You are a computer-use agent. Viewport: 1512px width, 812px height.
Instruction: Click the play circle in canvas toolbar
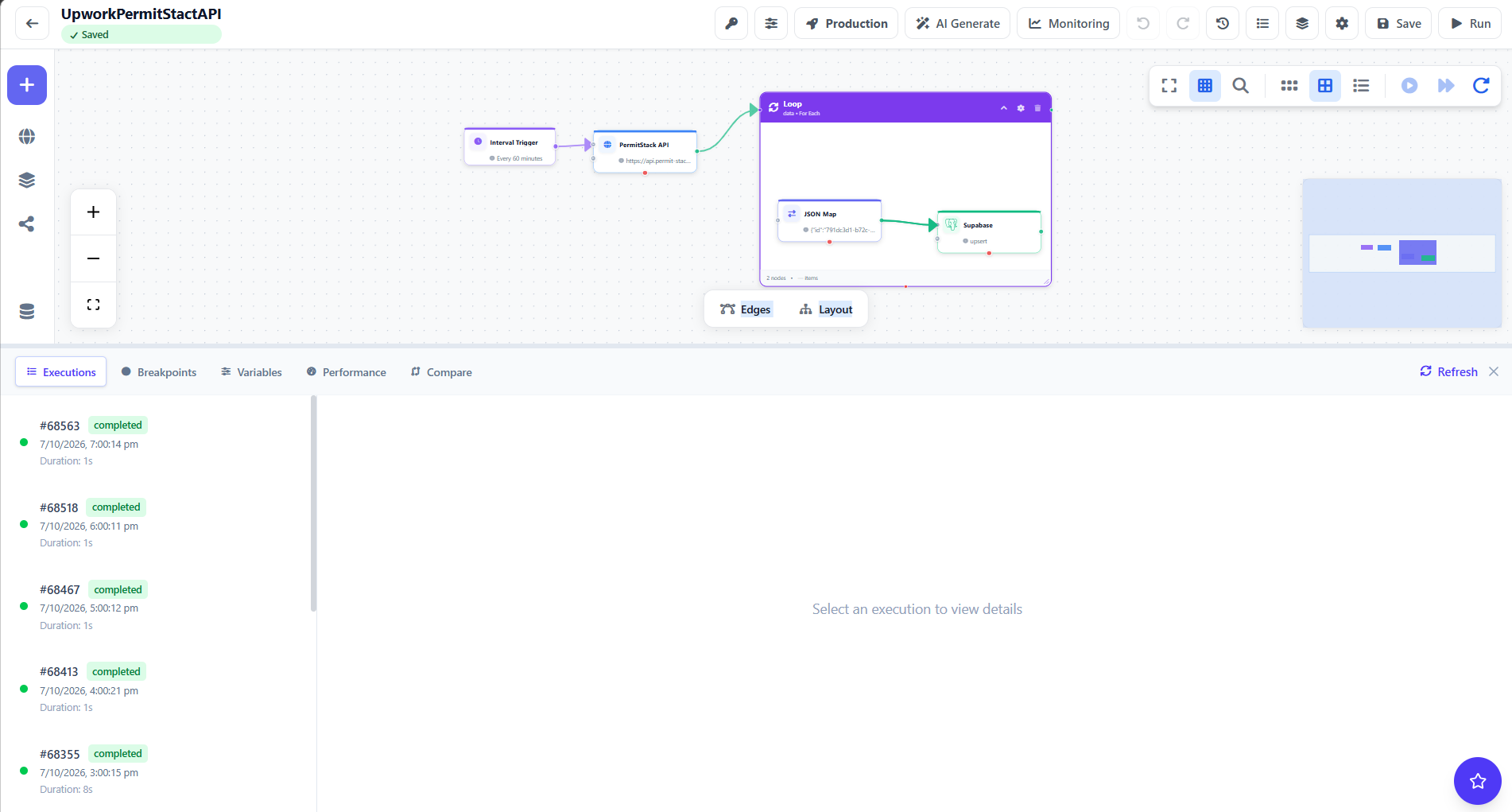pyautogui.click(x=1409, y=86)
